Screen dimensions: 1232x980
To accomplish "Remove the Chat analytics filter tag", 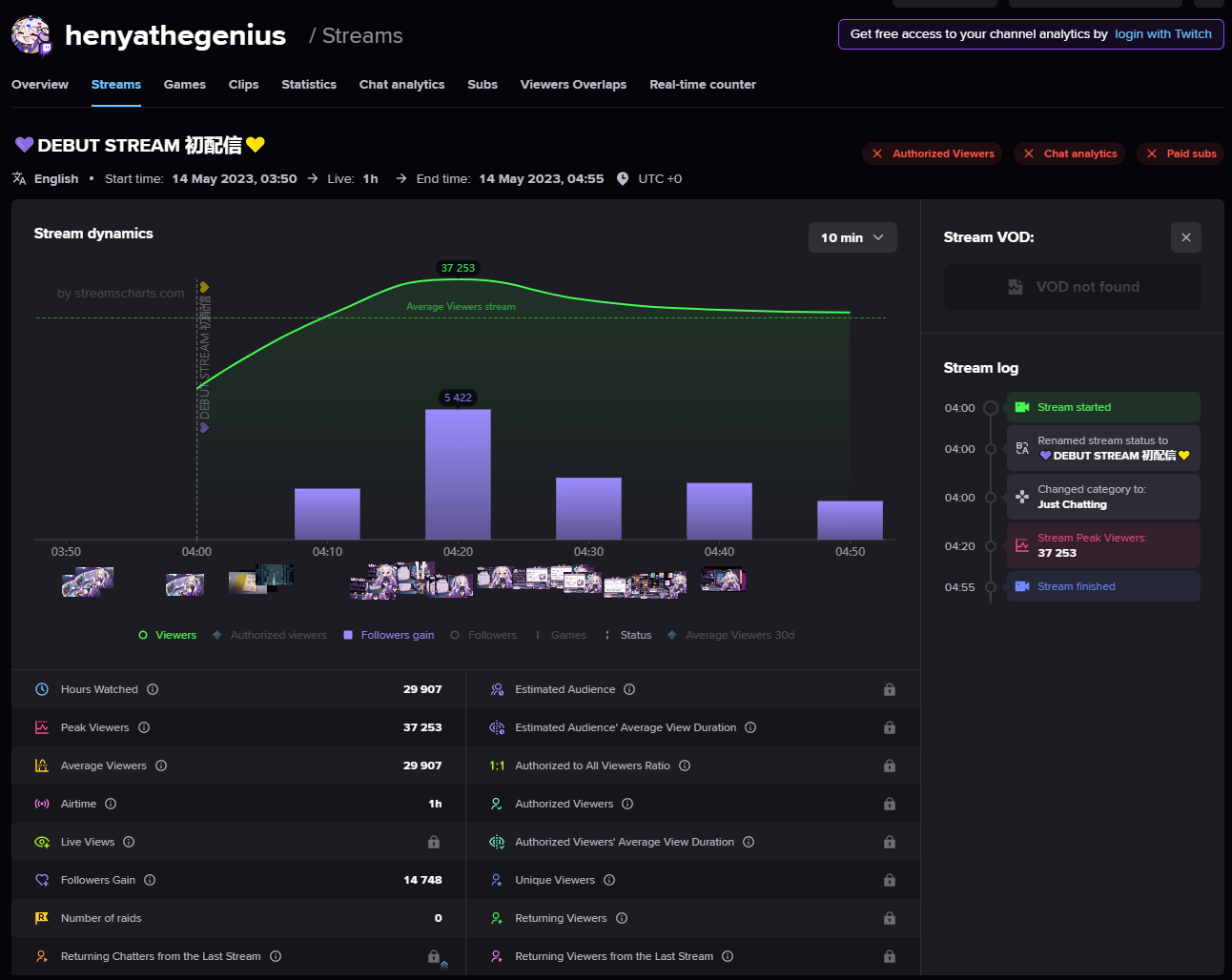I will tap(1029, 153).
